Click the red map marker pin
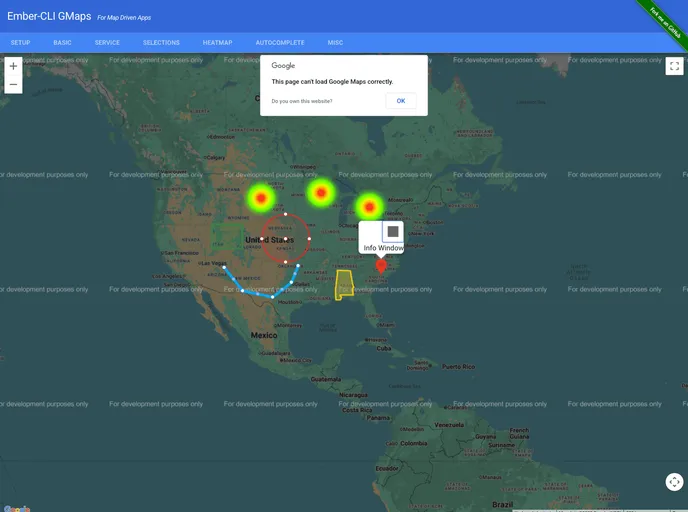This screenshot has height=512, width=688. pyautogui.click(x=381, y=266)
